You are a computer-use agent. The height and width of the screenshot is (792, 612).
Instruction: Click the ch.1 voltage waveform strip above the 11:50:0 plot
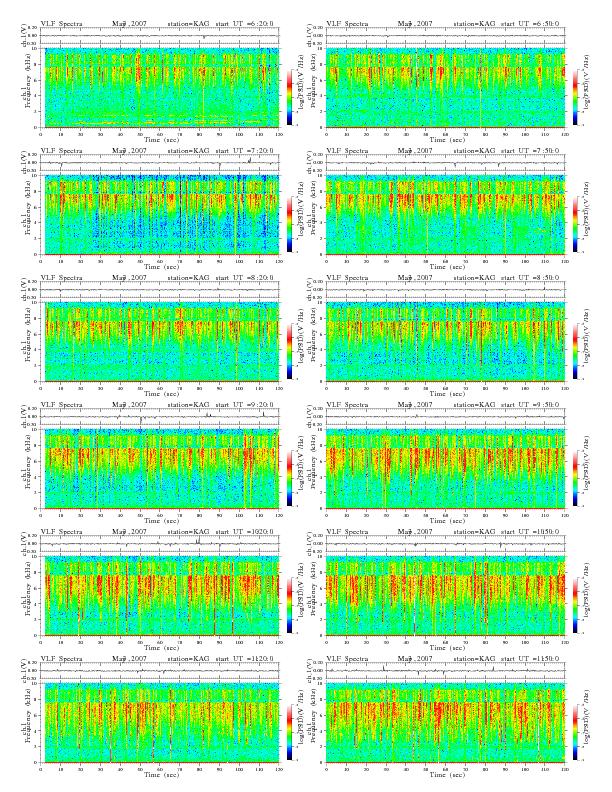tap(445, 671)
